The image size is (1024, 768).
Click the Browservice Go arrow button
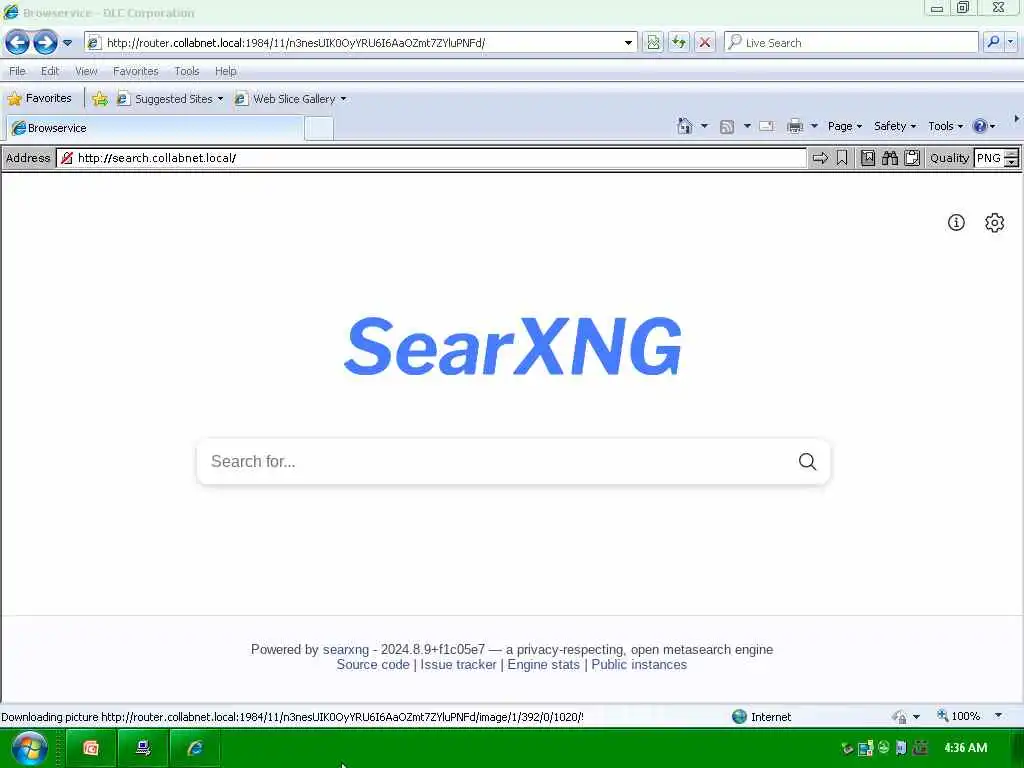(820, 158)
